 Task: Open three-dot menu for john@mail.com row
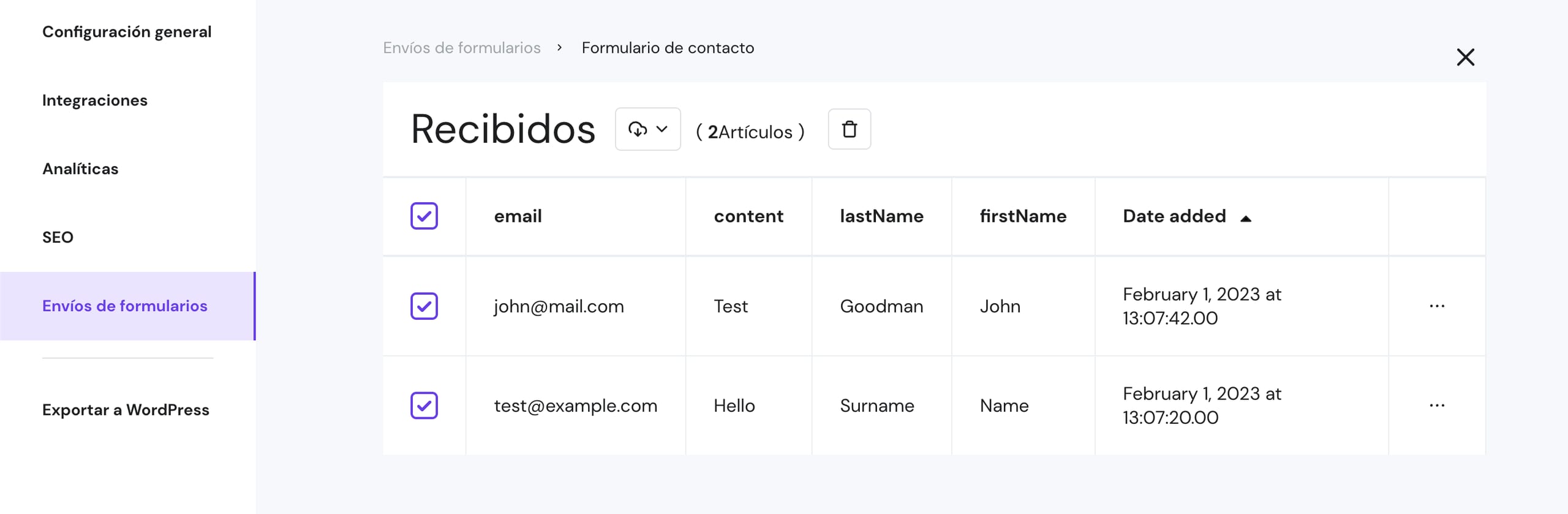point(1436,306)
